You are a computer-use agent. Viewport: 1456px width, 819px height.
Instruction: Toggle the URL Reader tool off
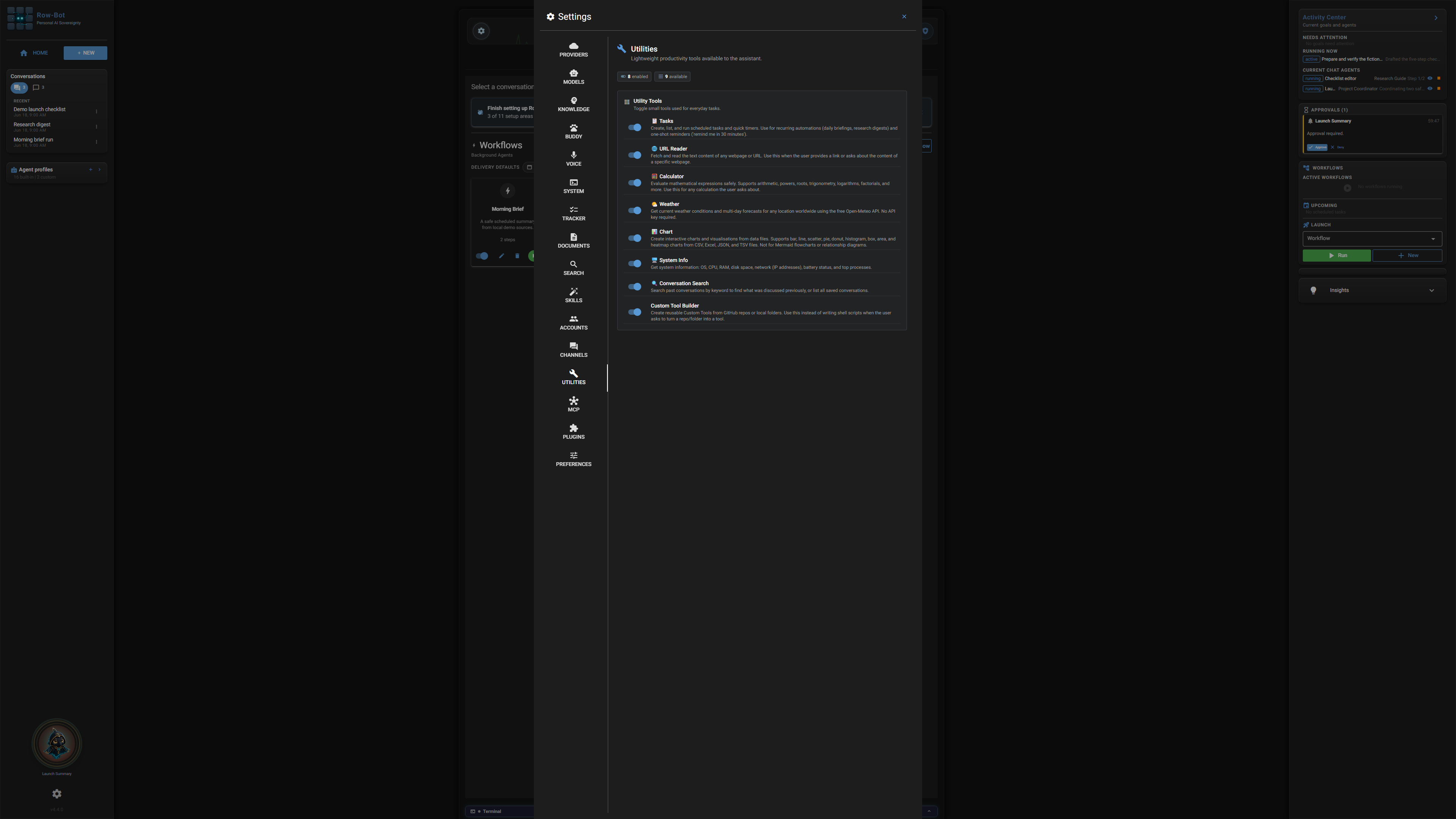[635, 155]
